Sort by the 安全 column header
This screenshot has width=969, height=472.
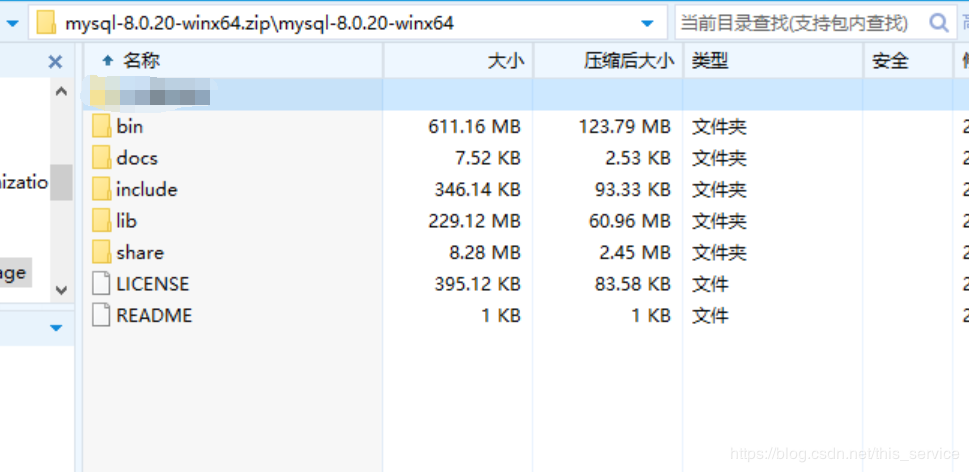(908, 61)
